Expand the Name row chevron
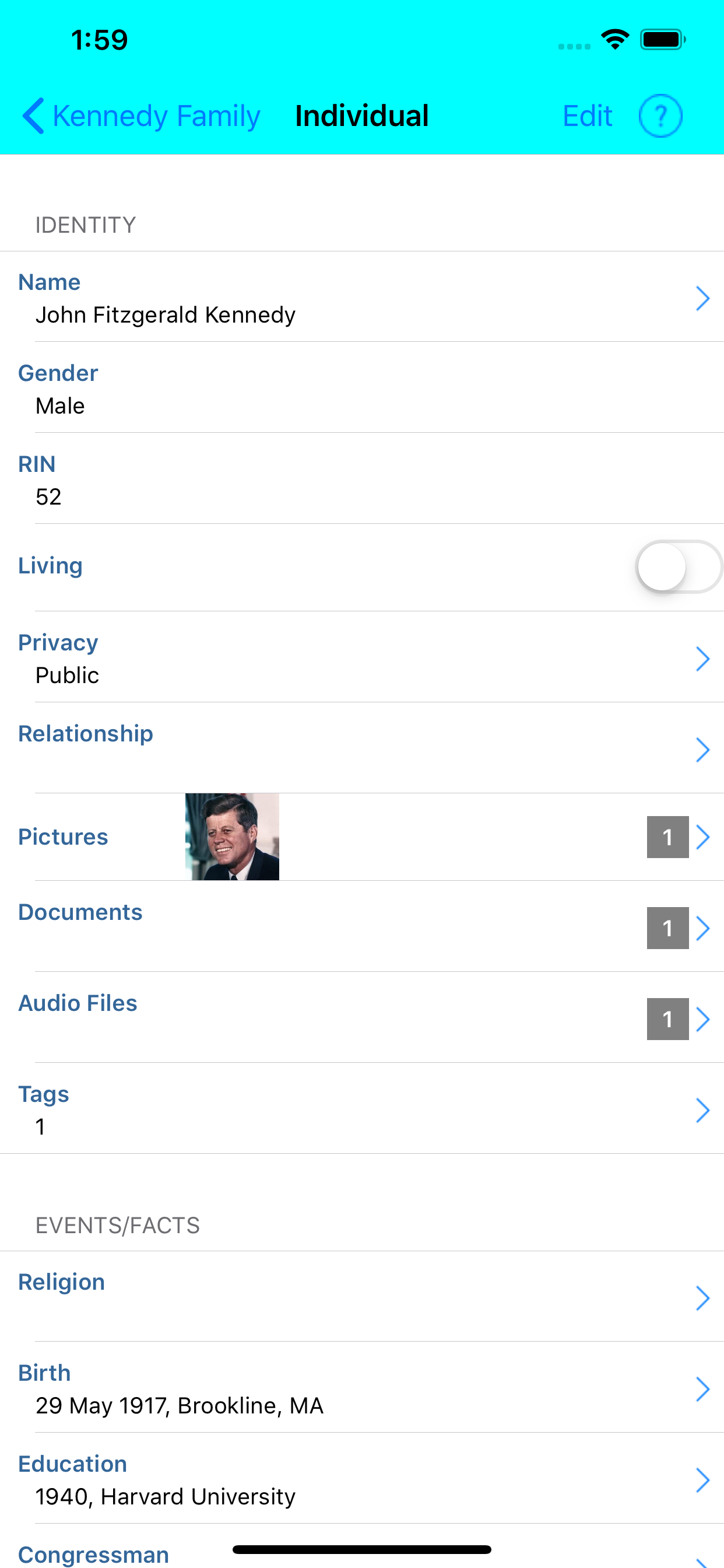724x1568 pixels. 702,298
